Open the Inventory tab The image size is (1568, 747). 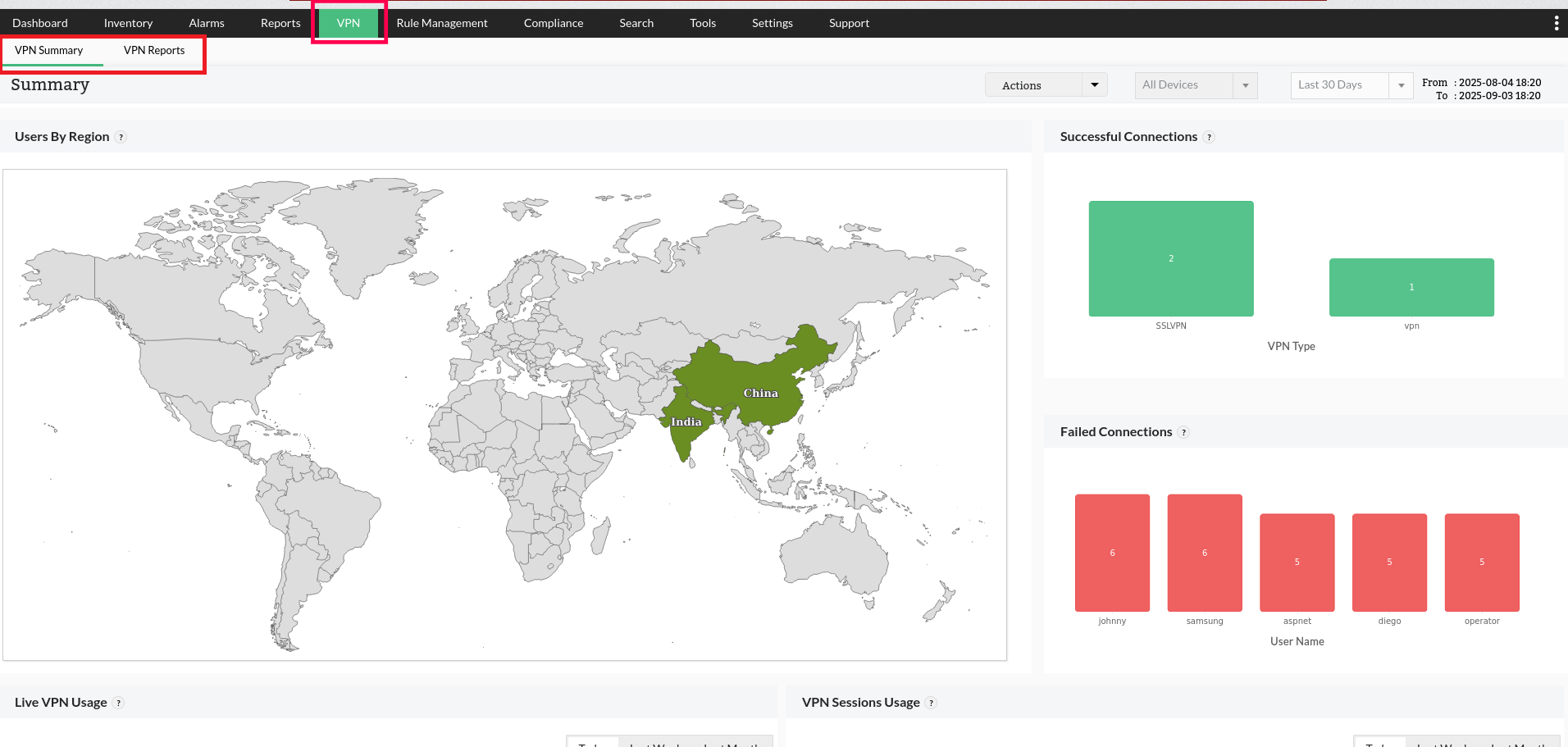[128, 23]
